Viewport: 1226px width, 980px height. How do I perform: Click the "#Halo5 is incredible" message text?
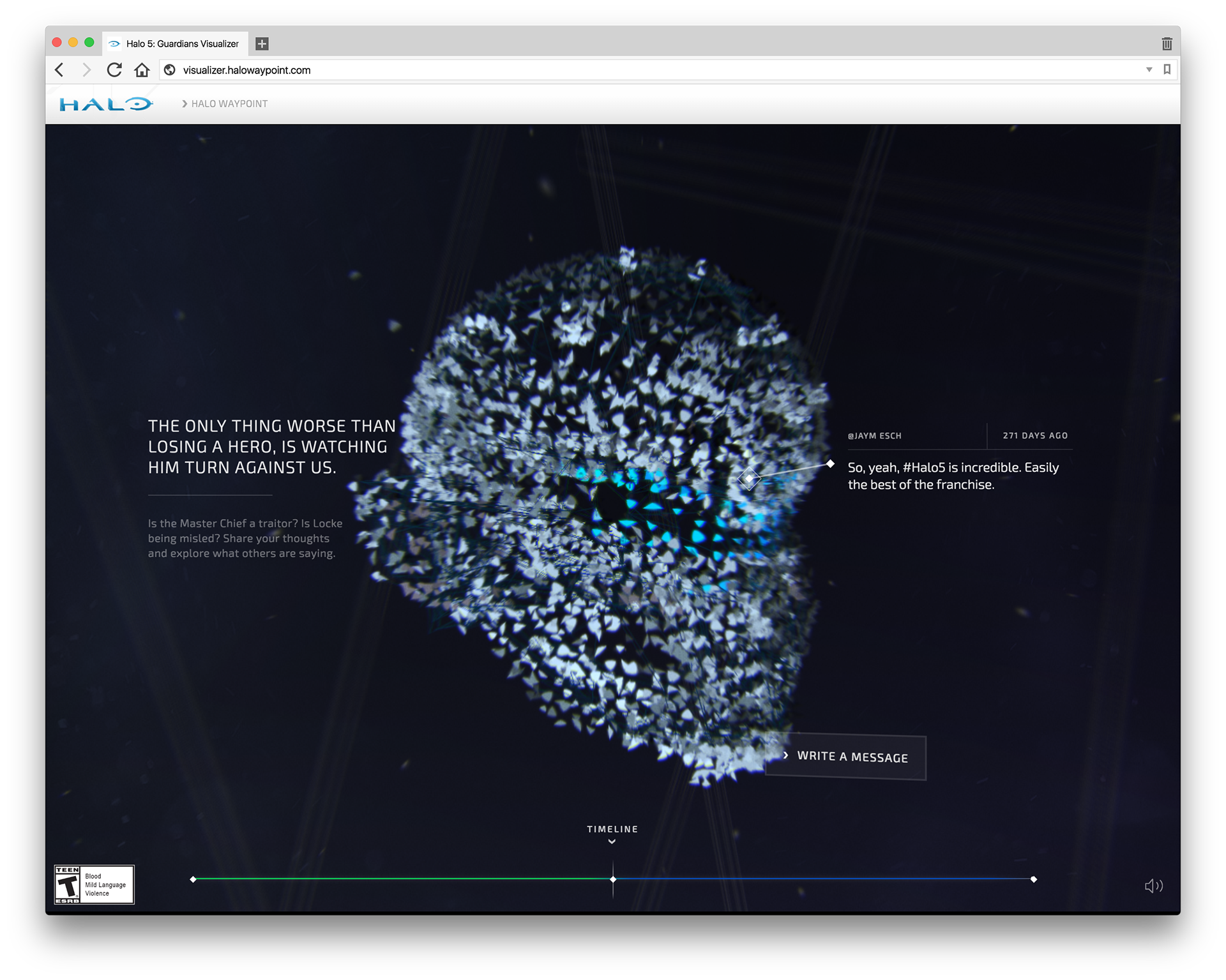[953, 476]
